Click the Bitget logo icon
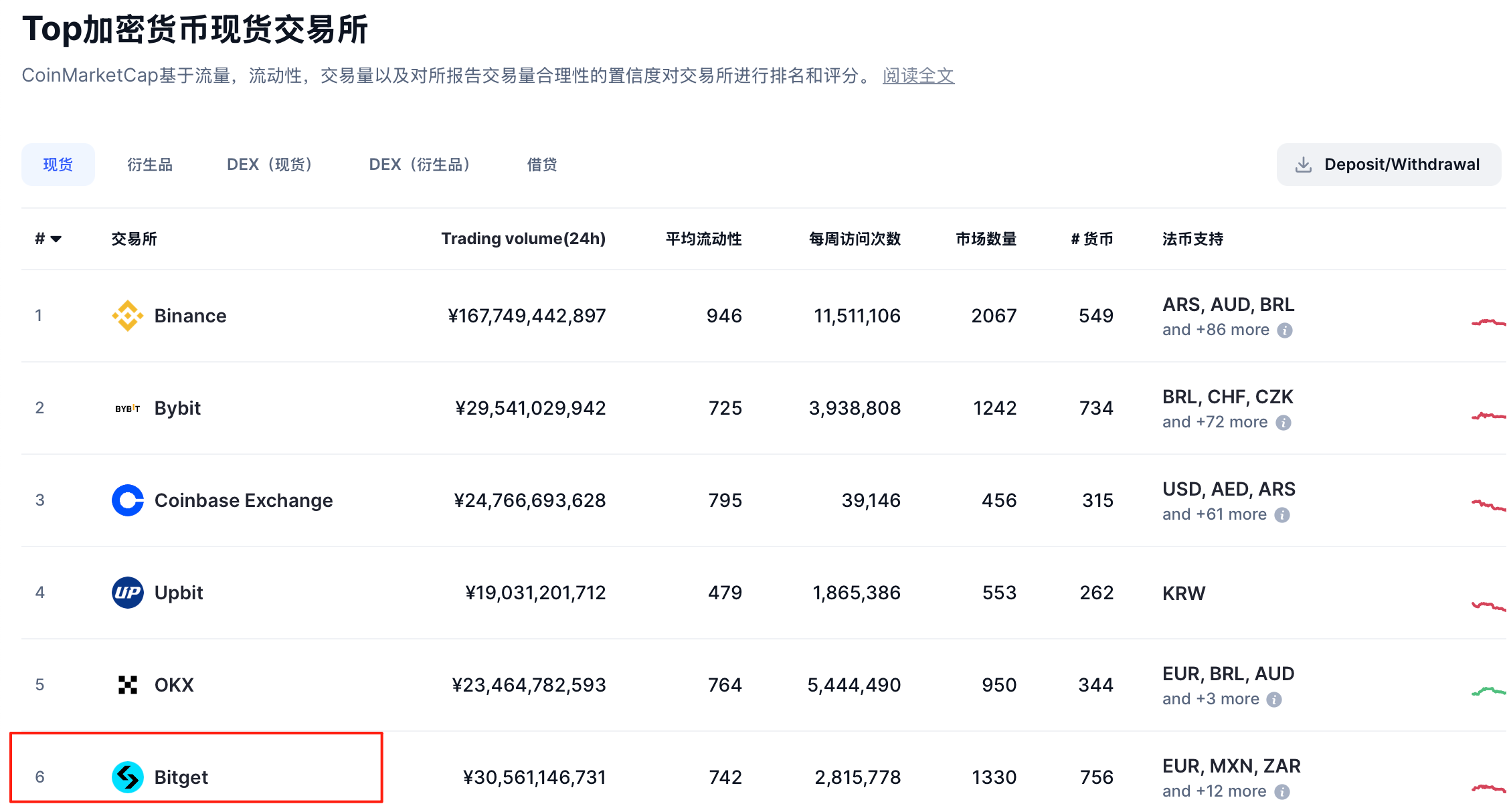1507x812 pixels. point(127,777)
